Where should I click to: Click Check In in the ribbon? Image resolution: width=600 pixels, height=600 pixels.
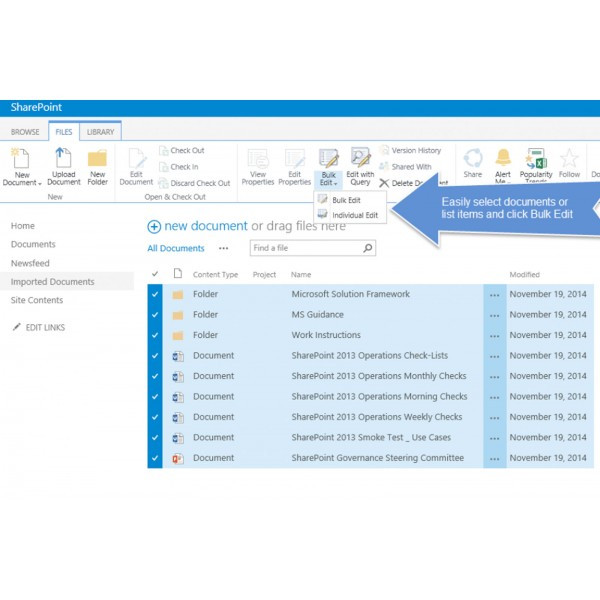(x=179, y=167)
